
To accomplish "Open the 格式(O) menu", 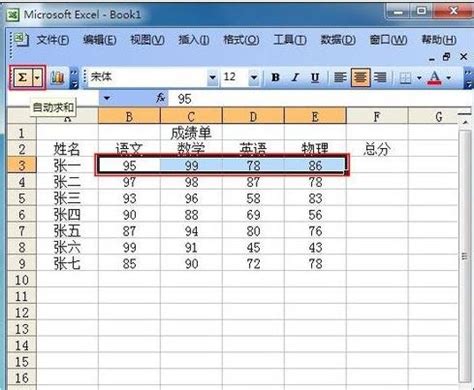I will point(241,40).
